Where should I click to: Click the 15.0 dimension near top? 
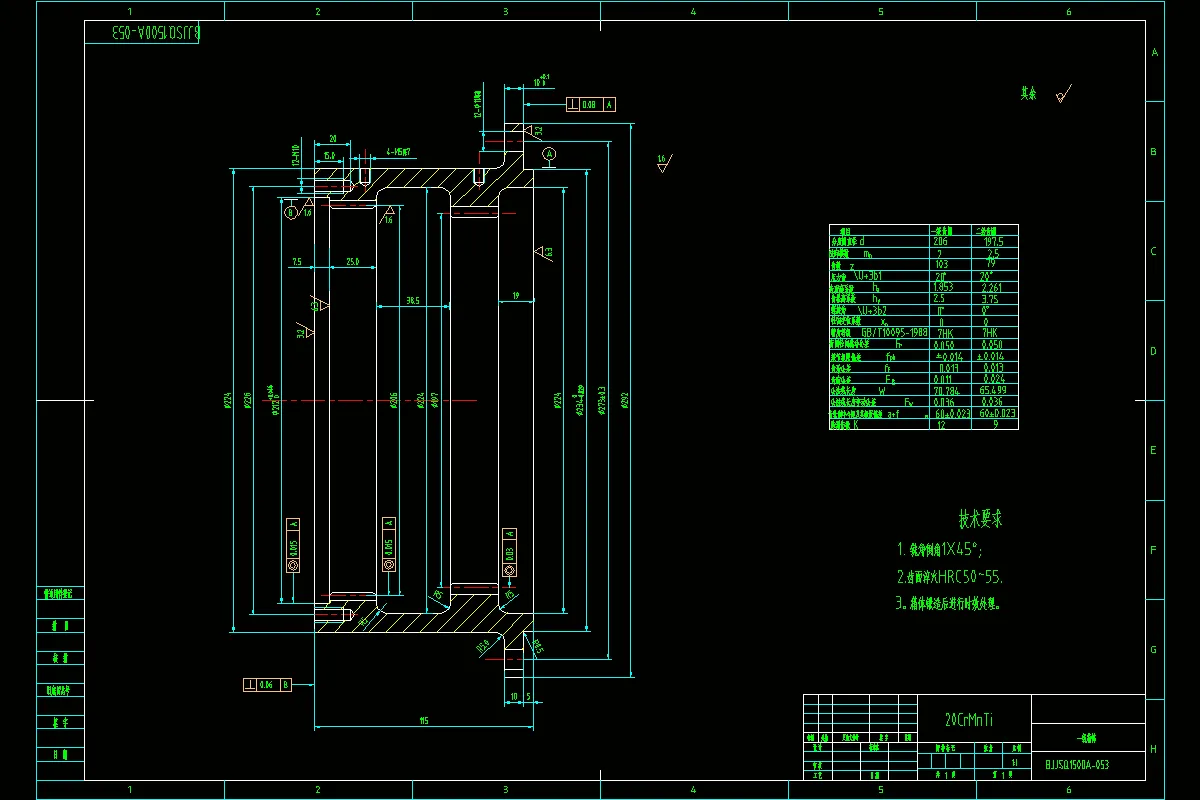pyautogui.click(x=328, y=156)
